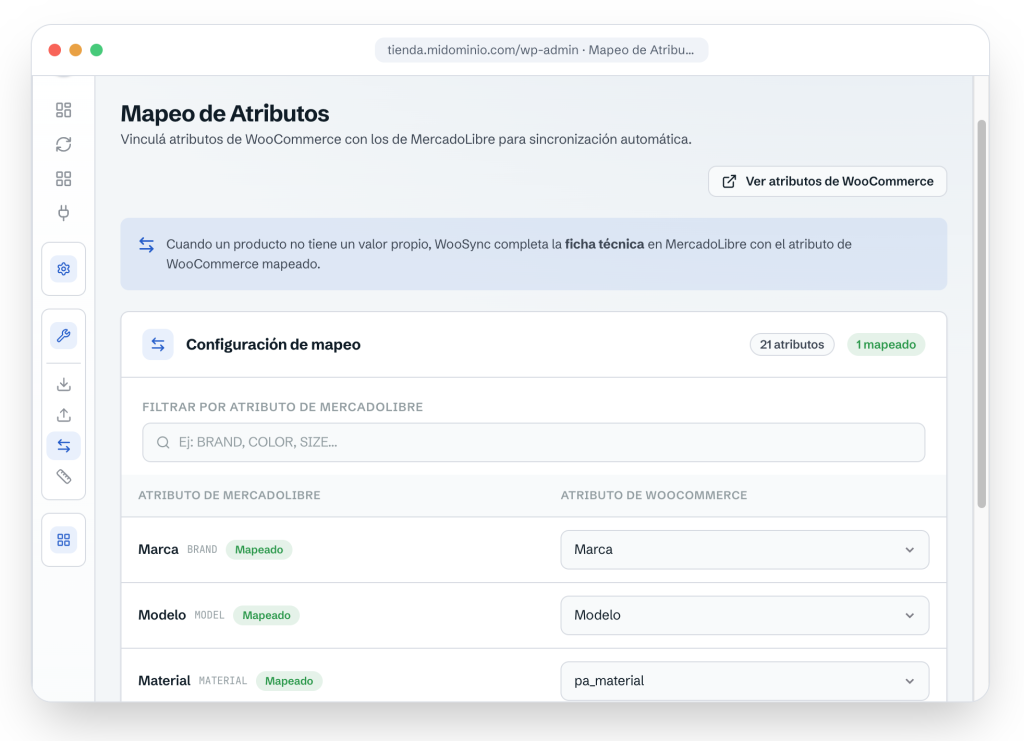Click the MODEL code label
This screenshot has height=741, width=1024.
point(209,616)
